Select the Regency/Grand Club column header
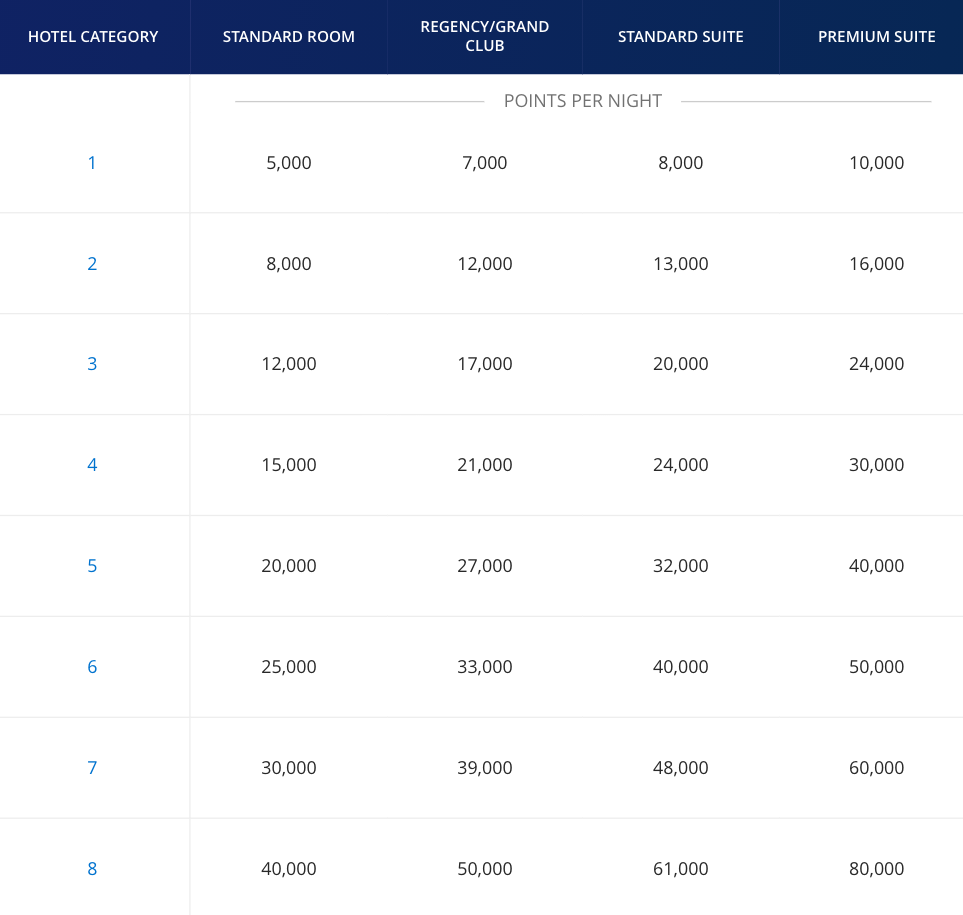963x915 pixels. pyautogui.click(x=485, y=37)
